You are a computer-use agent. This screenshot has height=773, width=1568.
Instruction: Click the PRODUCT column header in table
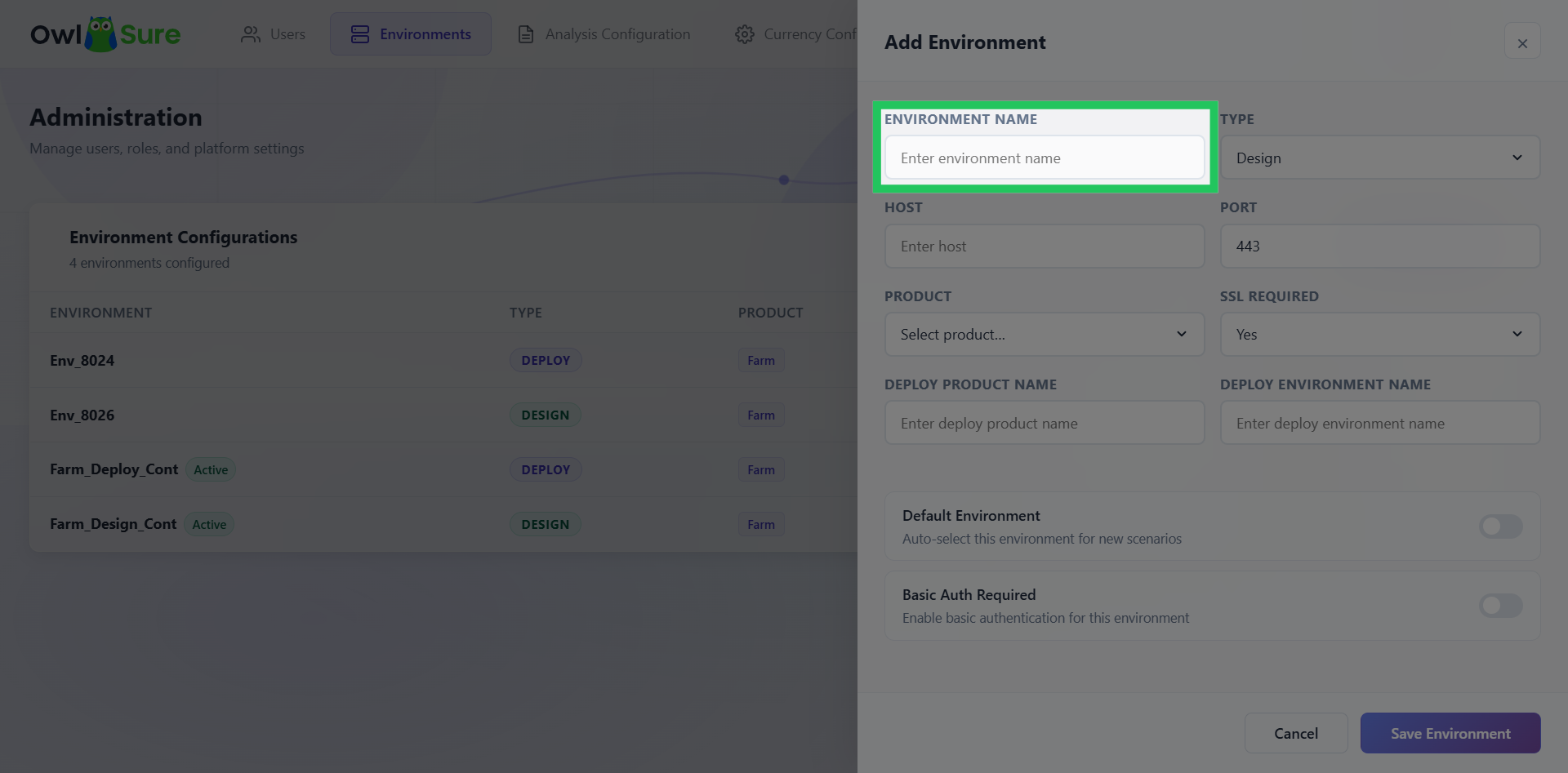click(x=770, y=313)
